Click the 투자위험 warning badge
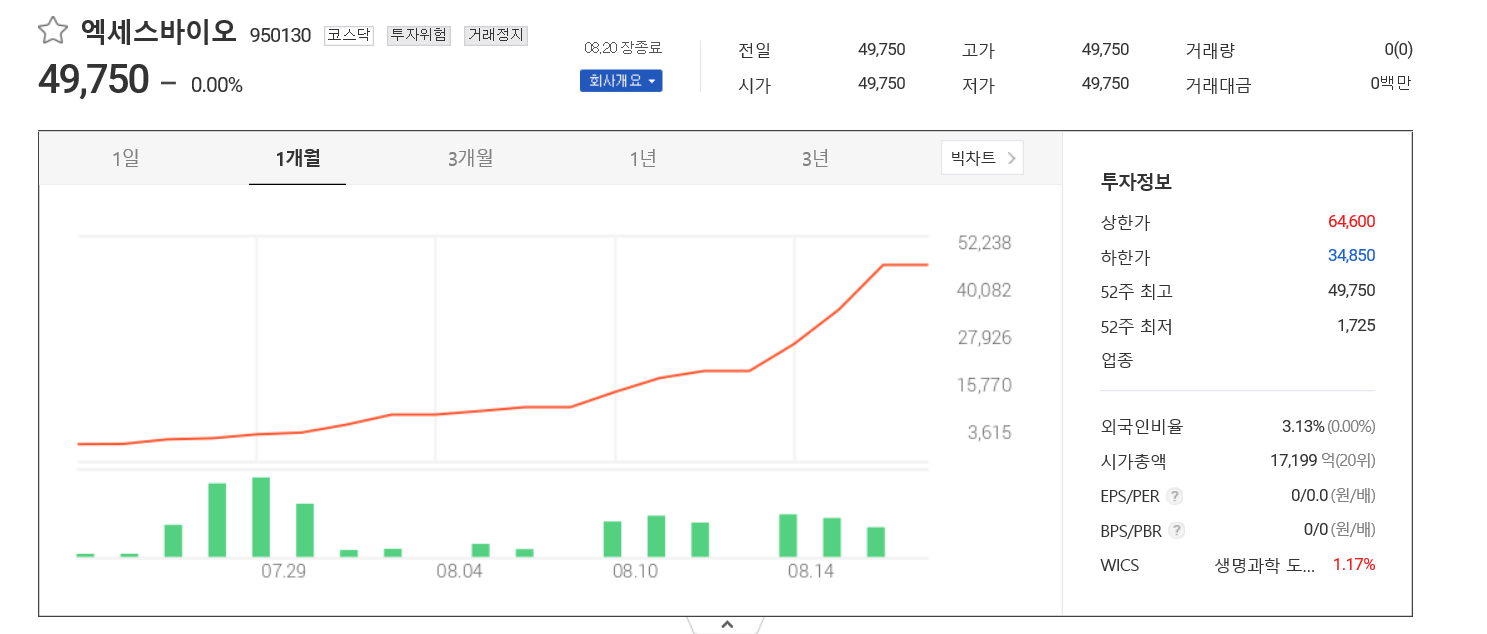This screenshot has width=1487, height=634. point(419,35)
